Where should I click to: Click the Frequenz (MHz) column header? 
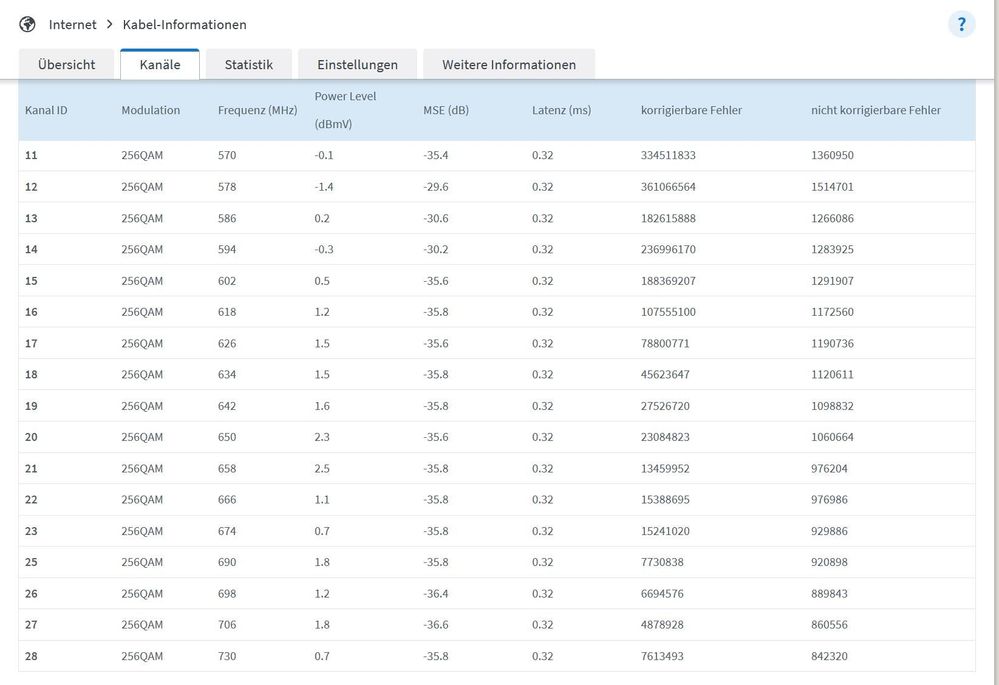click(257, 110)
